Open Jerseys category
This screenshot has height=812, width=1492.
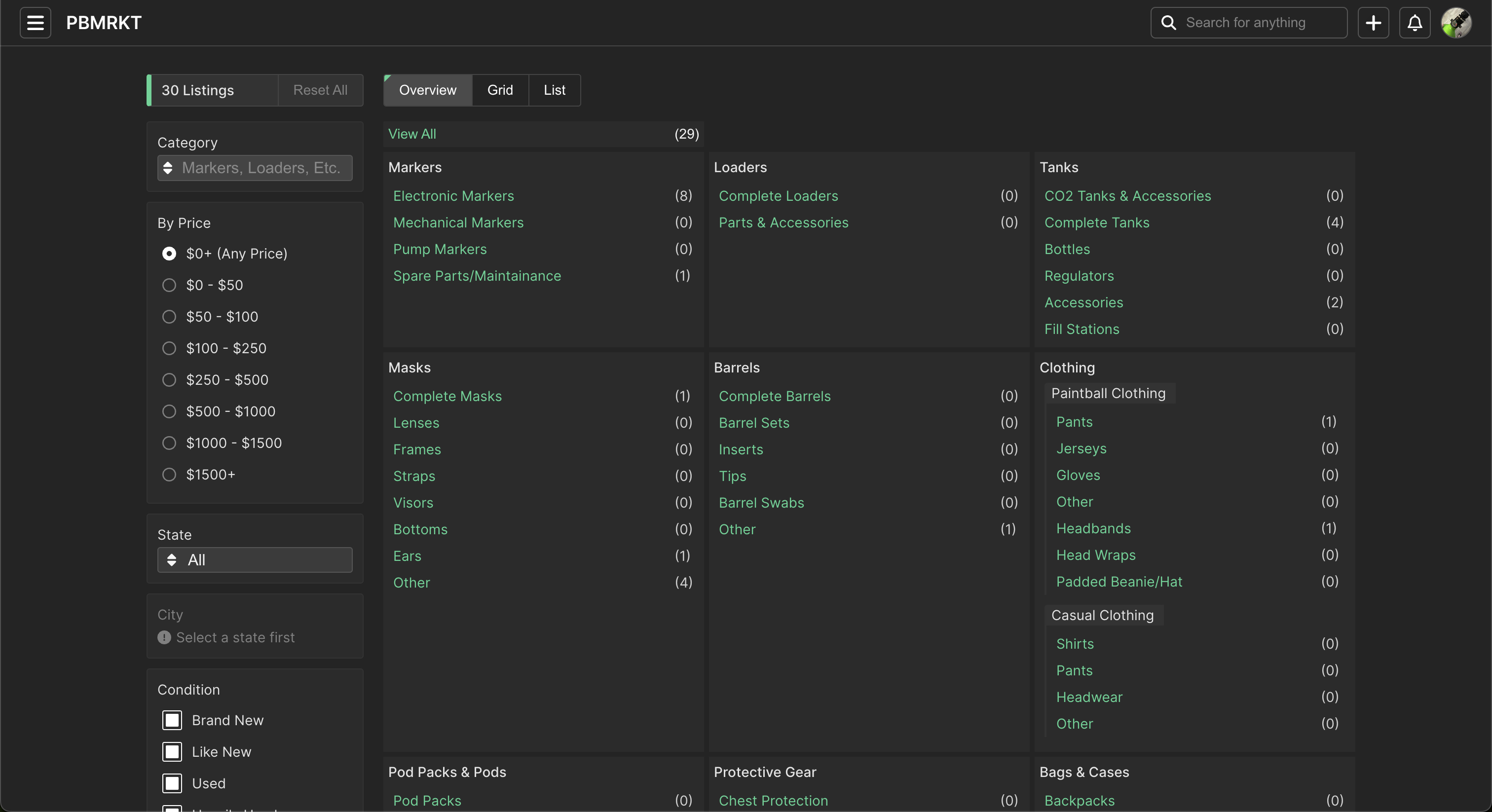(1081, 448)
